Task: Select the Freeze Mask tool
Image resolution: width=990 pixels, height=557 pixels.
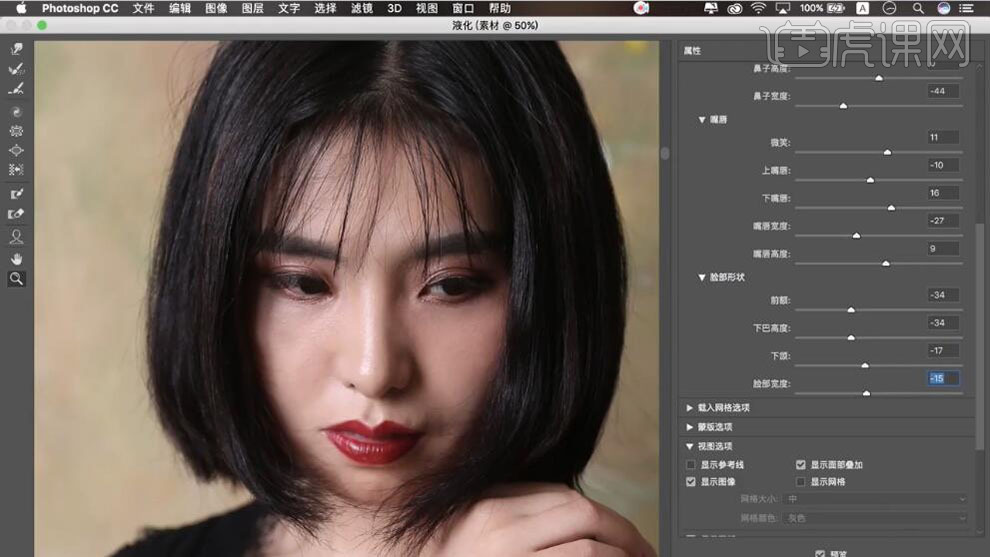Action: [x=16, y=194]
